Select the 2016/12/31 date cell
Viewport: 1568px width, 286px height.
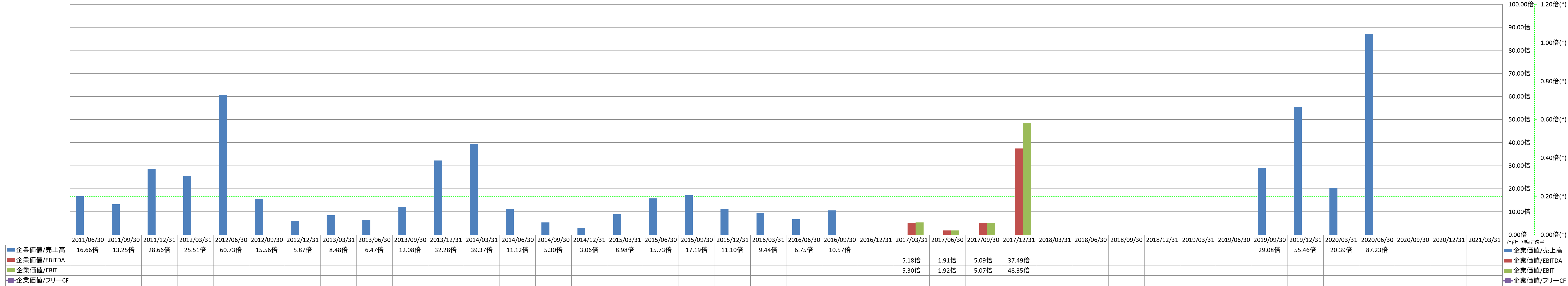coord(876,240)
